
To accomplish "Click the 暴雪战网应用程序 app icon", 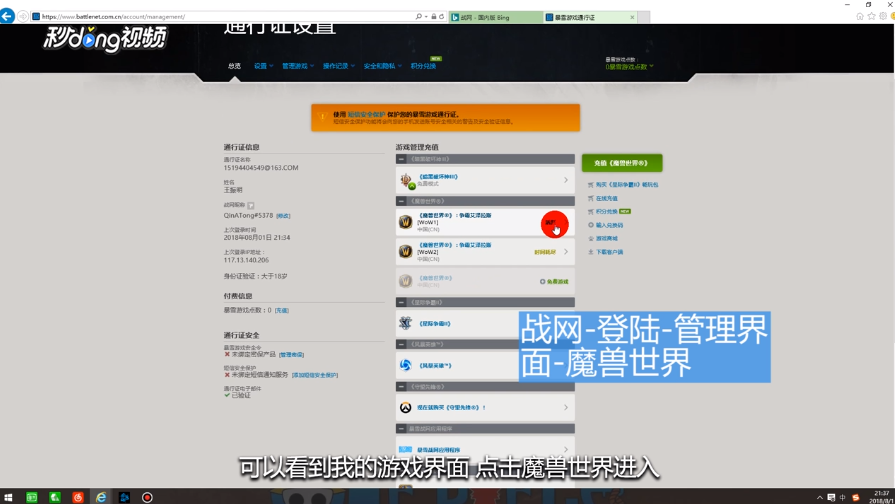I will pos(405,449).
